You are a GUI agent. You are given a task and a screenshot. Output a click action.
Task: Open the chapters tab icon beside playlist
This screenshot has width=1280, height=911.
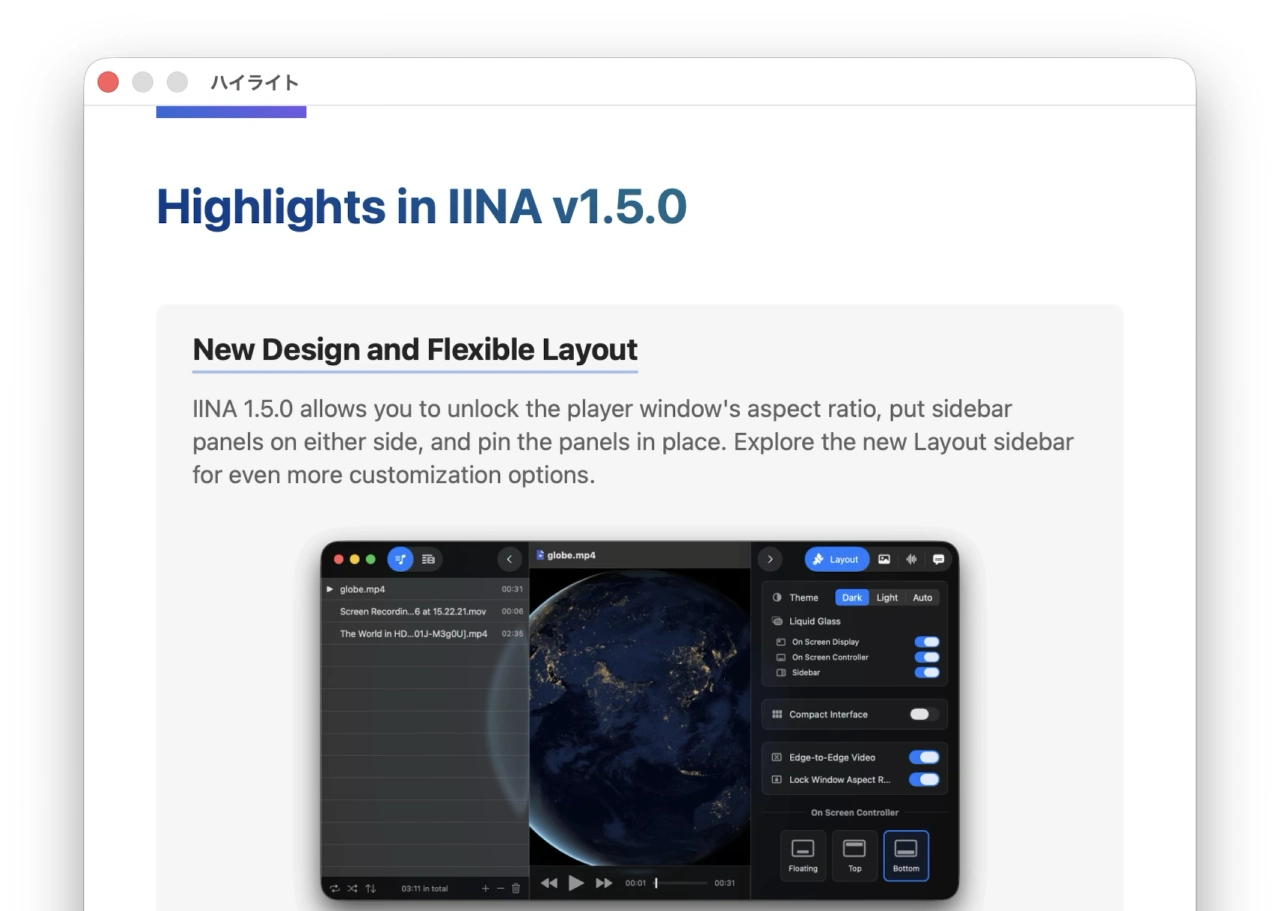[428, 559]
